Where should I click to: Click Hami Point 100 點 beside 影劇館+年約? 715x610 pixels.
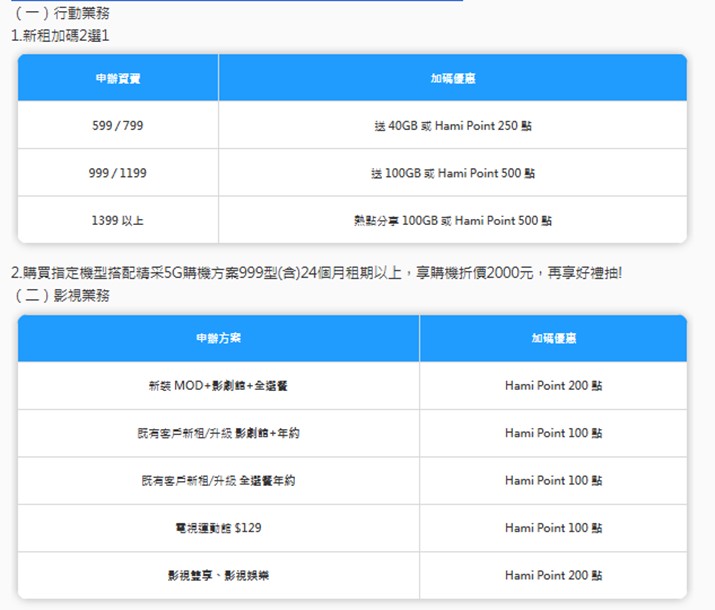[x=553, y=433]
